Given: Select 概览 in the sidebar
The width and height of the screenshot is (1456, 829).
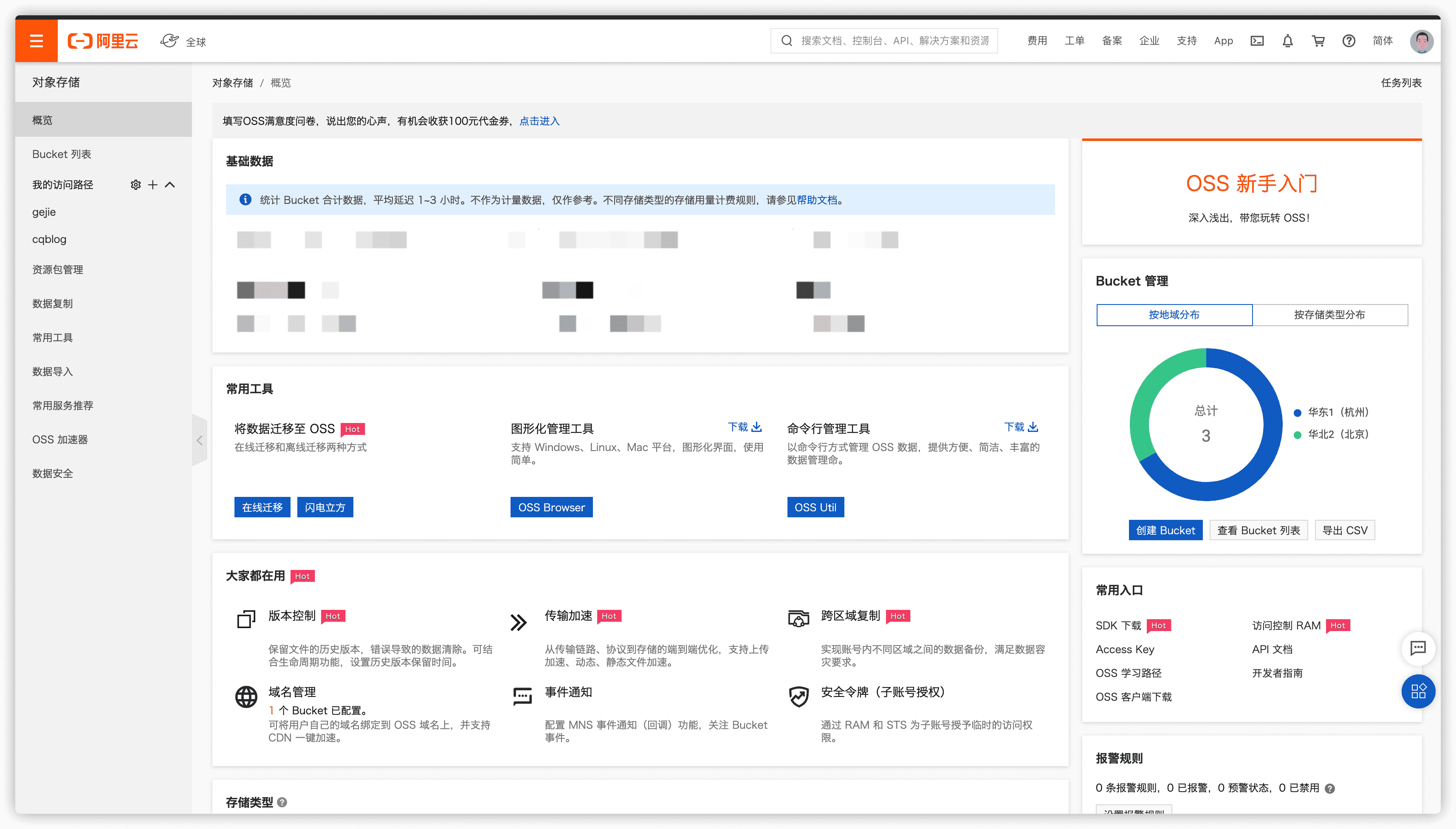Looking at the screenshot, I should point(104,120).
